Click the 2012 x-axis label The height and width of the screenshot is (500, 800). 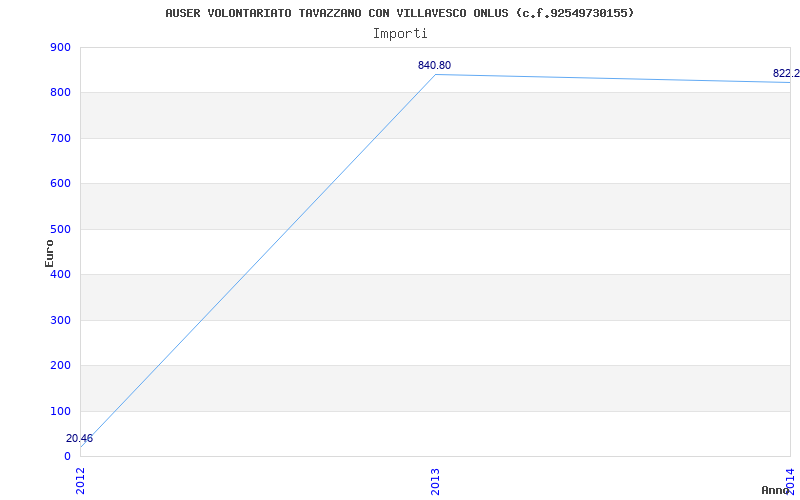tap(80, 481)
